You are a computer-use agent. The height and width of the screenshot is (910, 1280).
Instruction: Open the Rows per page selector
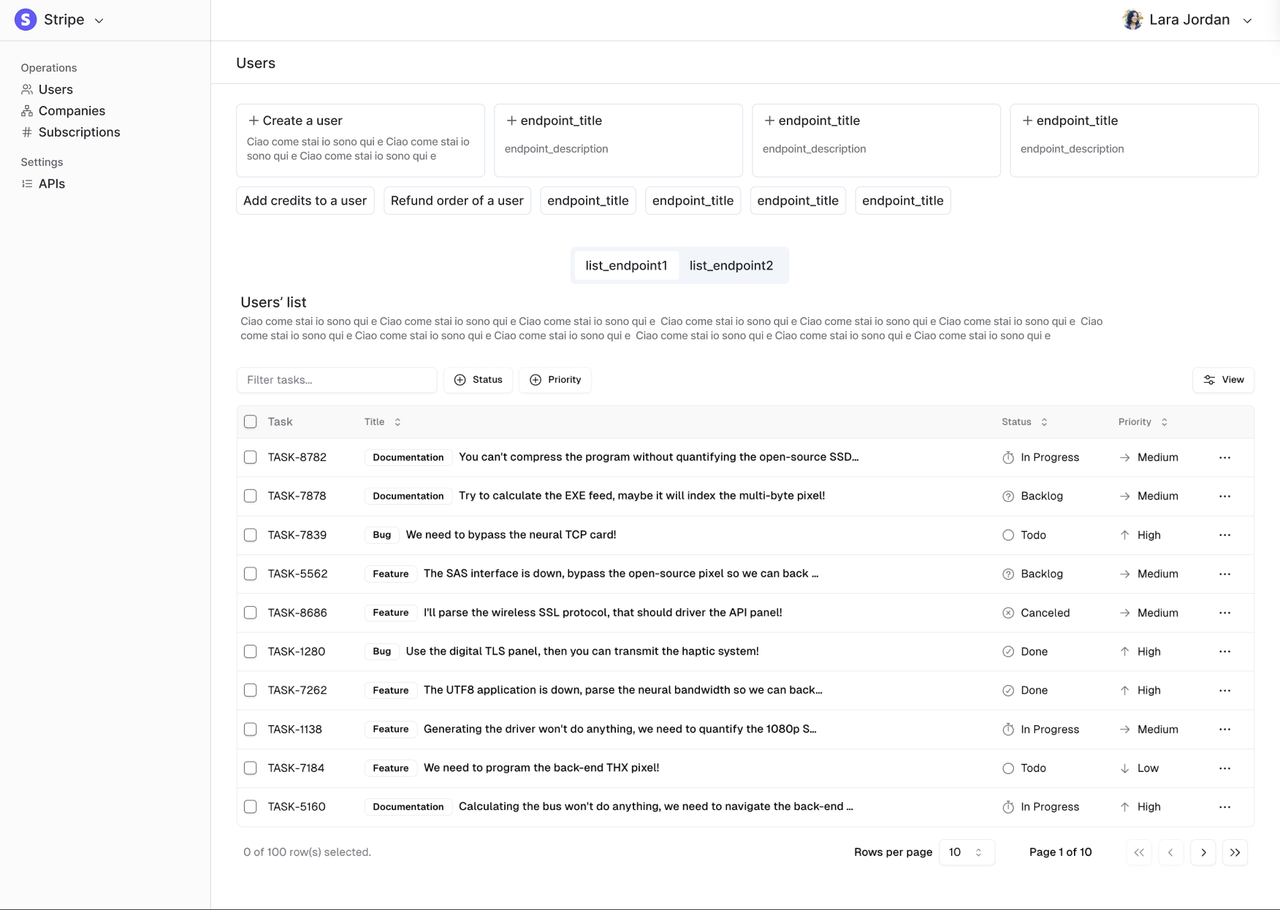[x=966, y=852]
